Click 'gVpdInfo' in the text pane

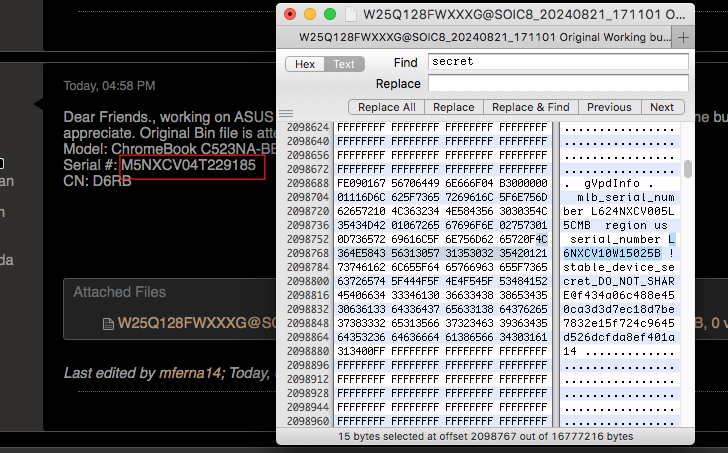point(612,183)
